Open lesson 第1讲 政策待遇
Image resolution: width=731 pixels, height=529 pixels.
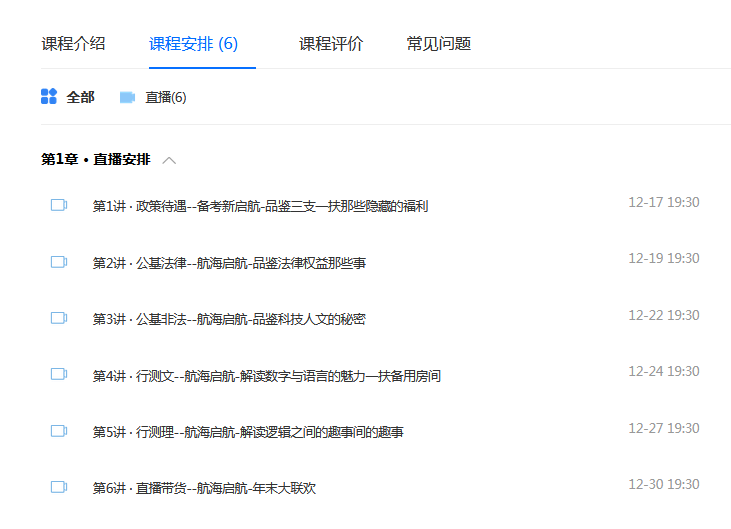[x=260, y=206]
